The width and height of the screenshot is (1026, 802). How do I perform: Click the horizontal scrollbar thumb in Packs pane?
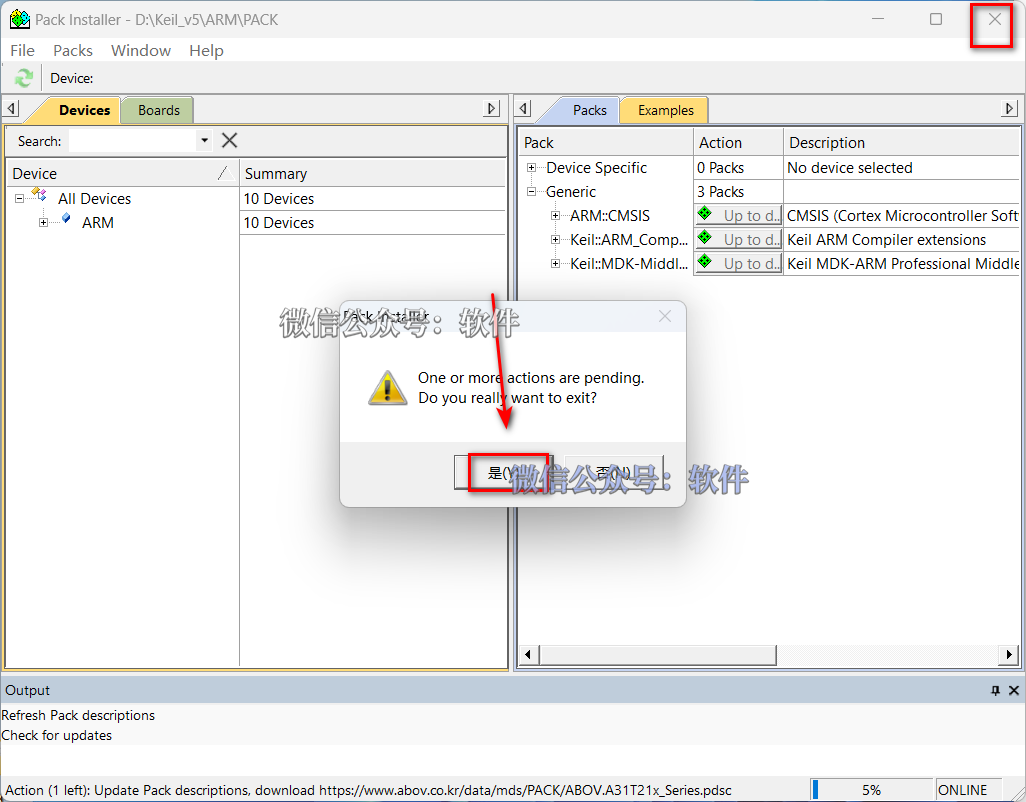(x=658, y=654)
